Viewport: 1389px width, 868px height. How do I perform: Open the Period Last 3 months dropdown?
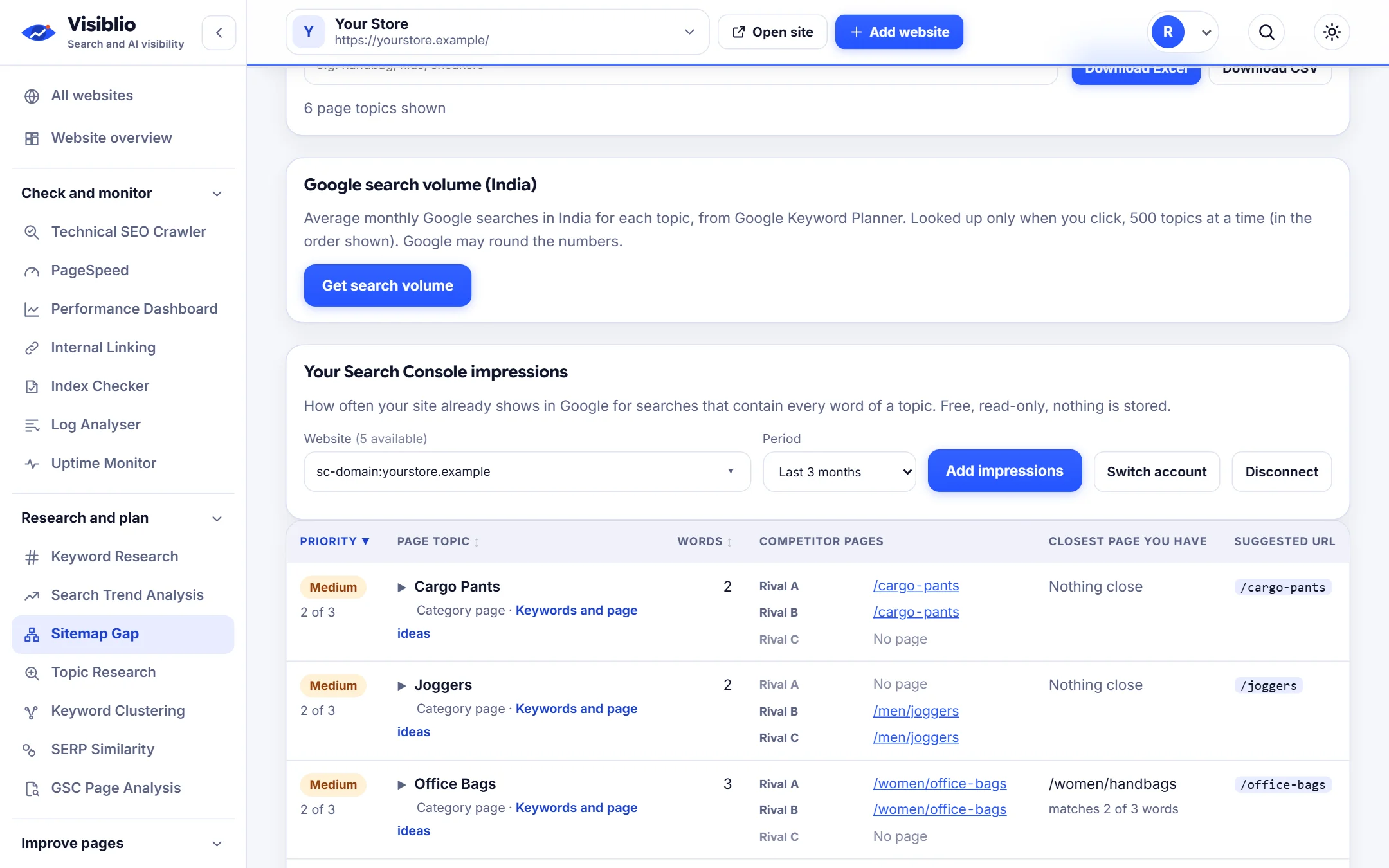click(x=839, y=472)
